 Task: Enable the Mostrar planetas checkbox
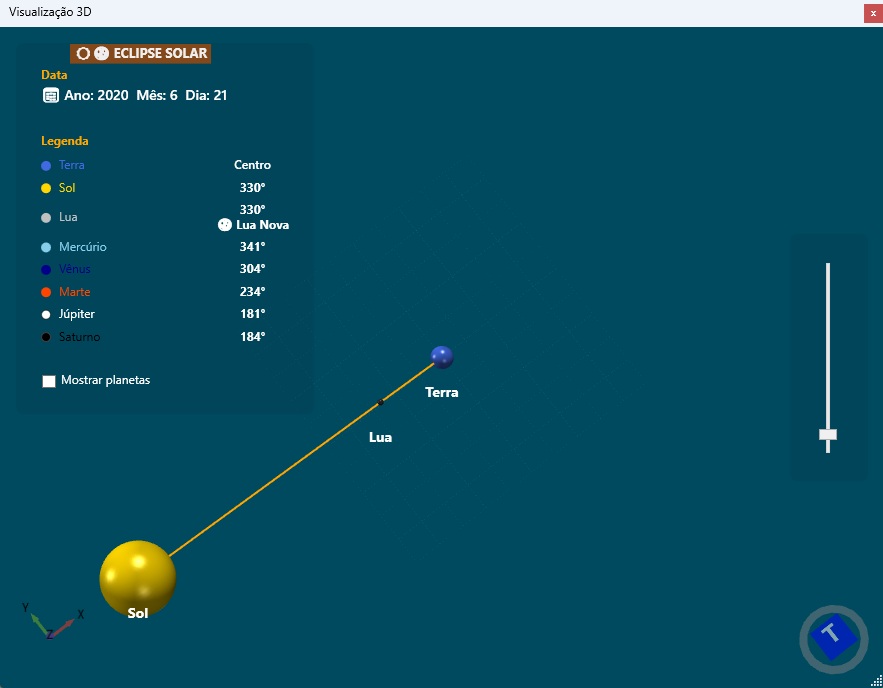click(x=49, y=381)
